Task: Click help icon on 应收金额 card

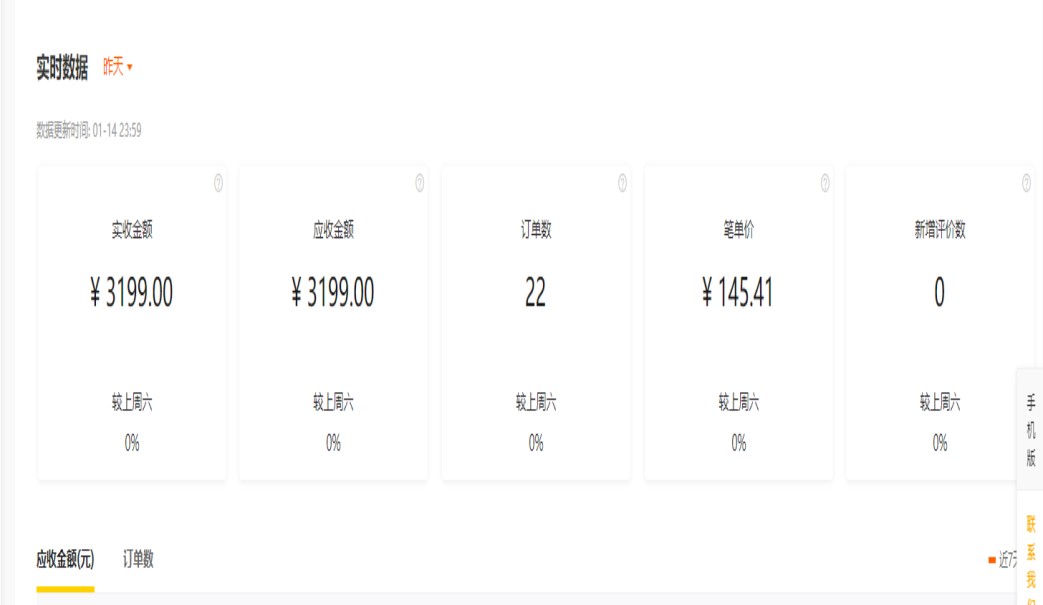Action: point(420,183)
